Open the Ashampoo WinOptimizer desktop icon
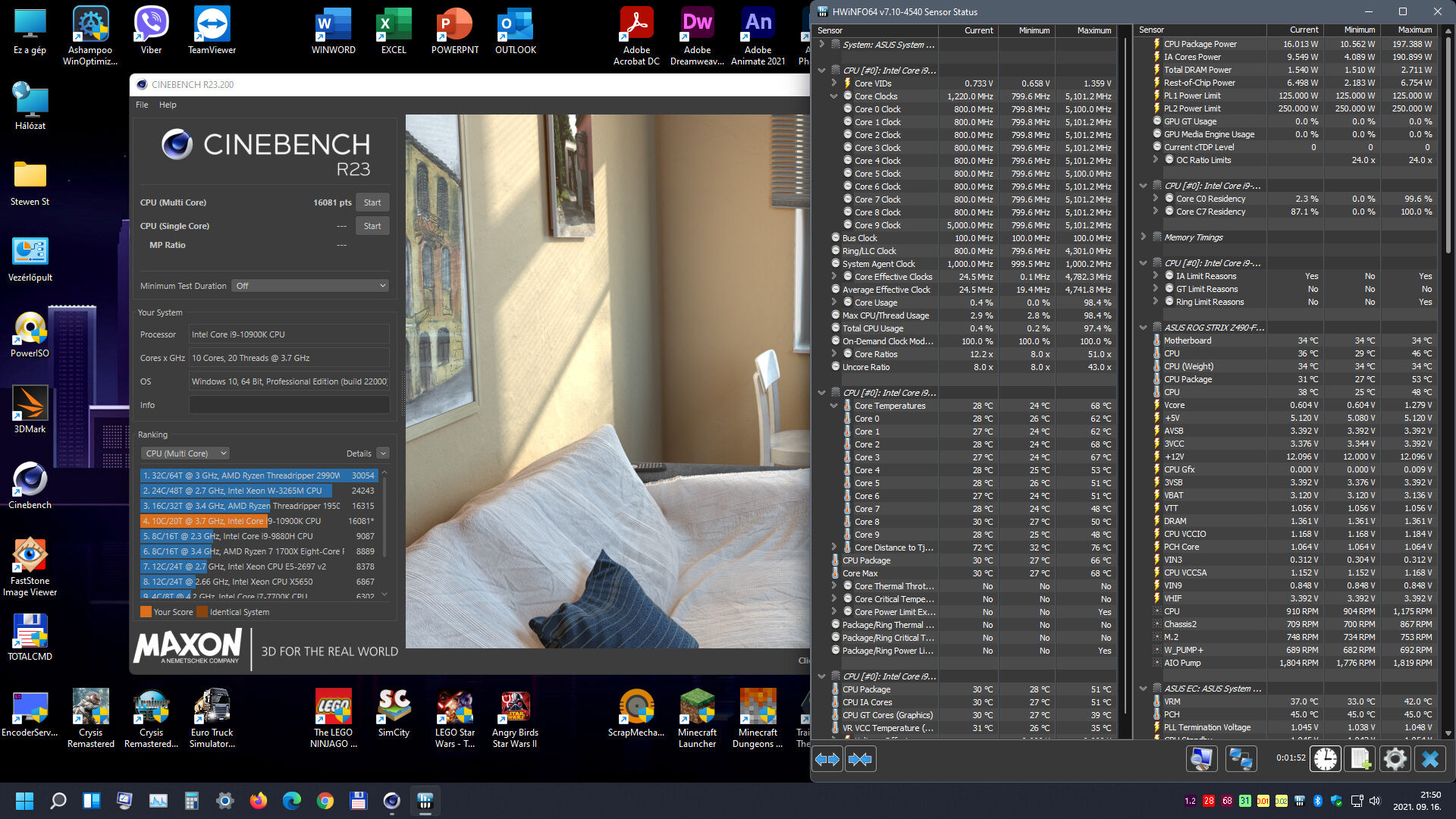1456x819 pixels. tap(90, 36)
